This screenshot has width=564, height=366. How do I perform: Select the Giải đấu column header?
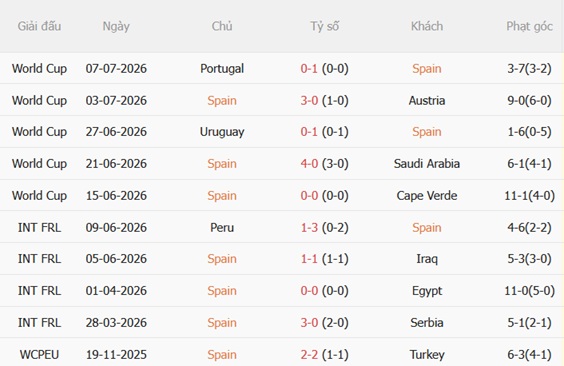[x=39, y=26]
